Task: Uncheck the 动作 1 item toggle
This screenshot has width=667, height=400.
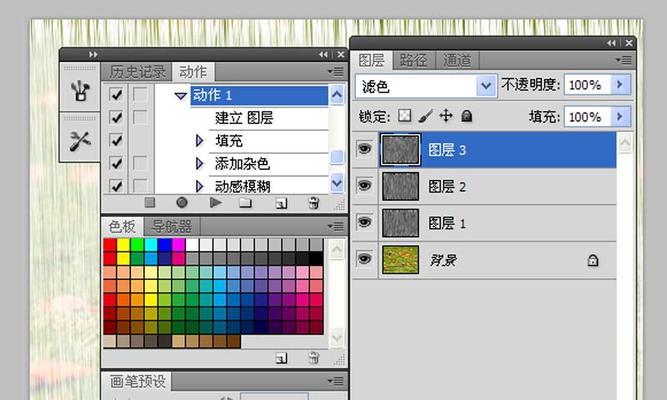Action: [x=116, y=94]
